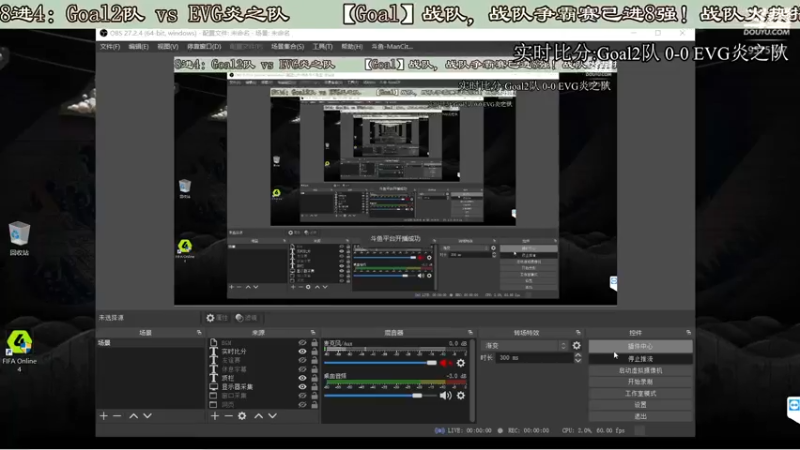The height and width of the screenshot is (450, 800).
Task: Click the streaming status icon beside LIVE
Action: point(439,431)
